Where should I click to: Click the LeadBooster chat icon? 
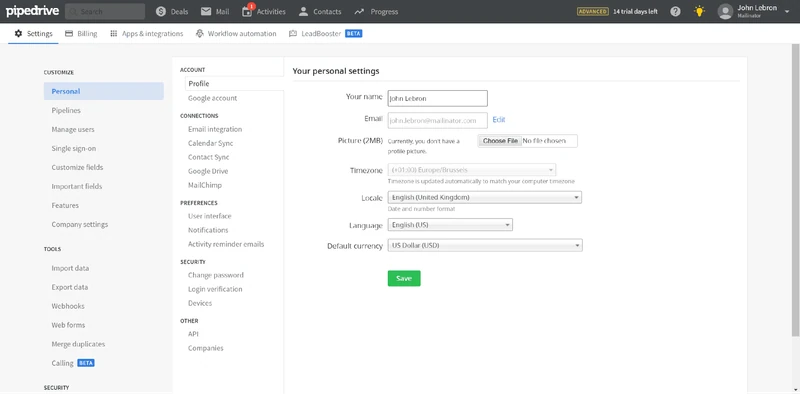(x=293, y=34)
